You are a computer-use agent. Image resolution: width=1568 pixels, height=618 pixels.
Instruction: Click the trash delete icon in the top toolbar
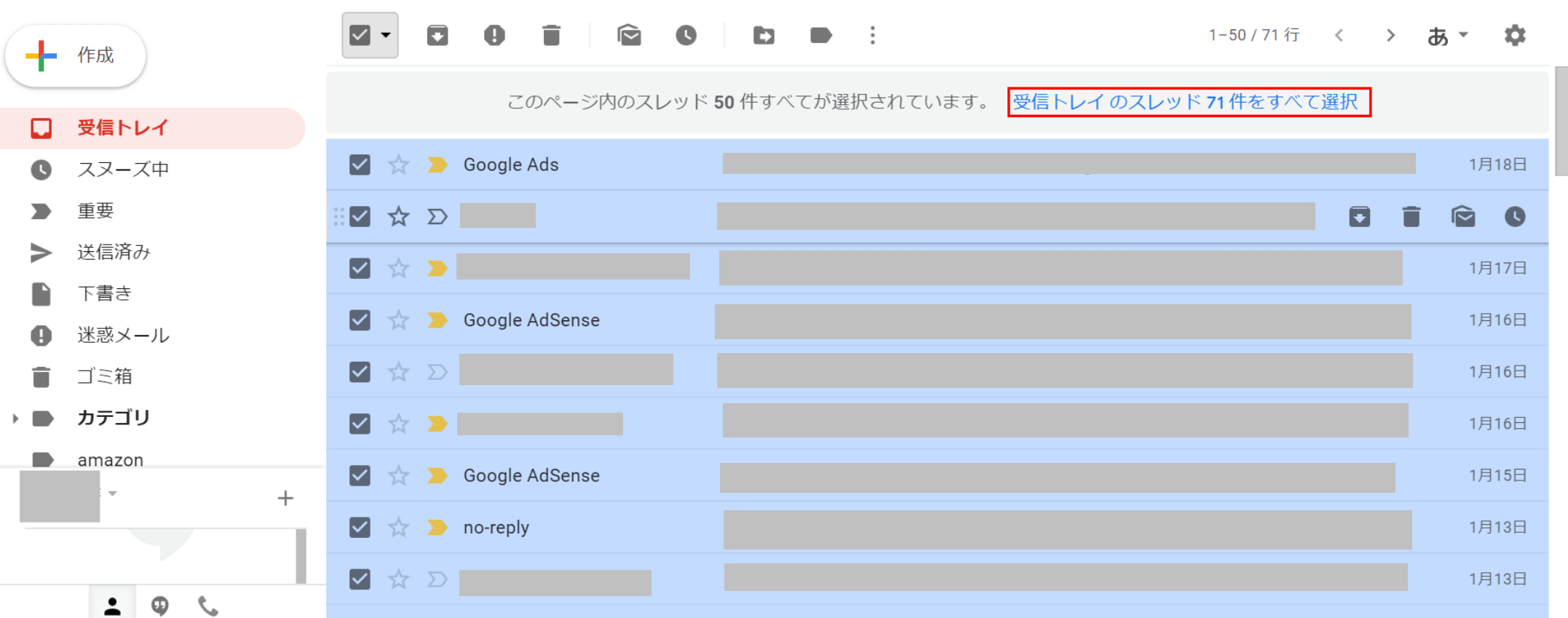tap(552, 35)
